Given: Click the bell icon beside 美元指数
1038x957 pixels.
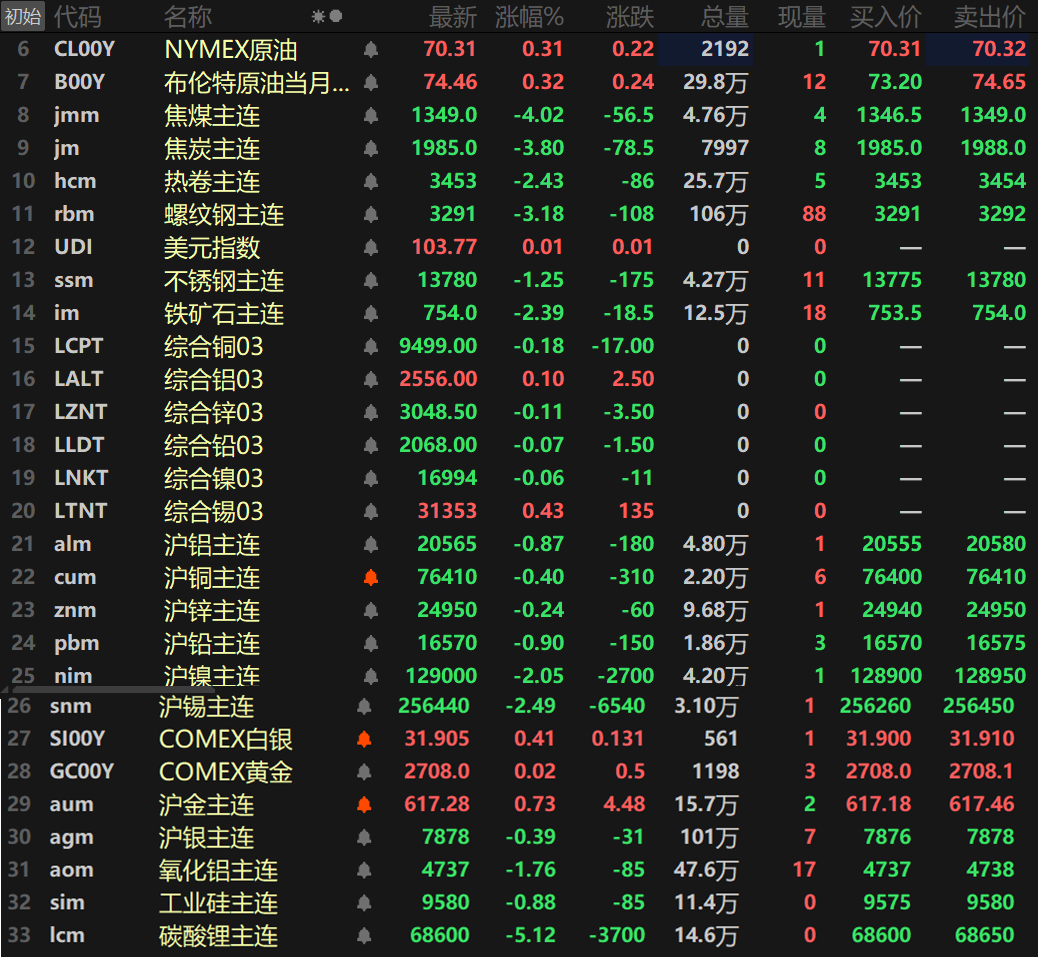Looking at the screenshot, I should pos(370,247).
